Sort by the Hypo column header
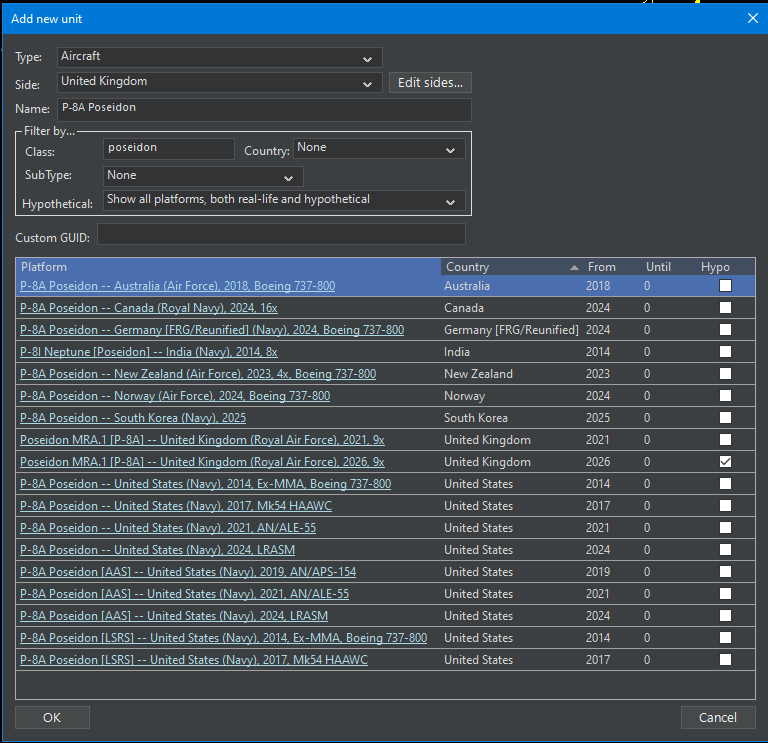This screenshot has height=743, width=768. coord(715,267)
